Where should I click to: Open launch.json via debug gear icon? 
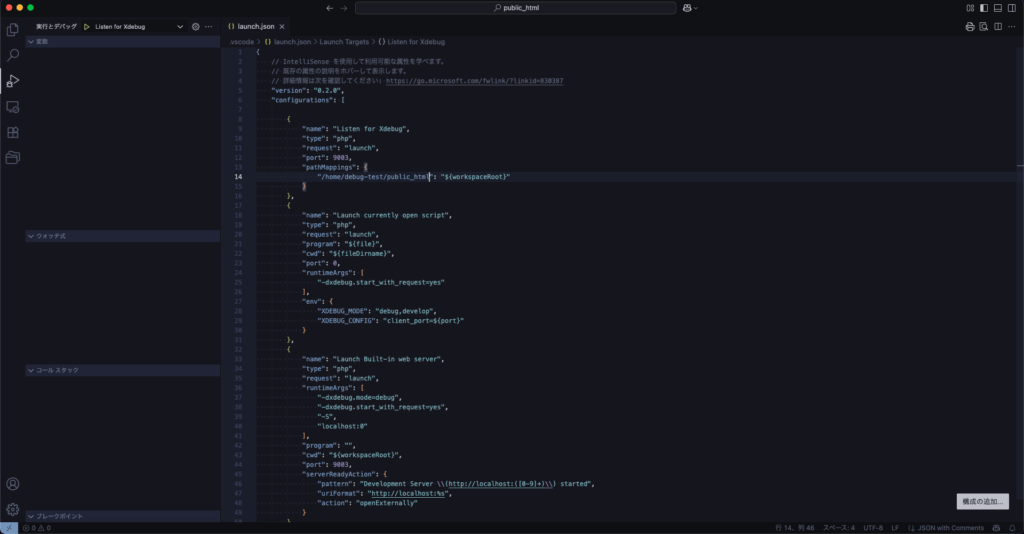pos(195,27)
